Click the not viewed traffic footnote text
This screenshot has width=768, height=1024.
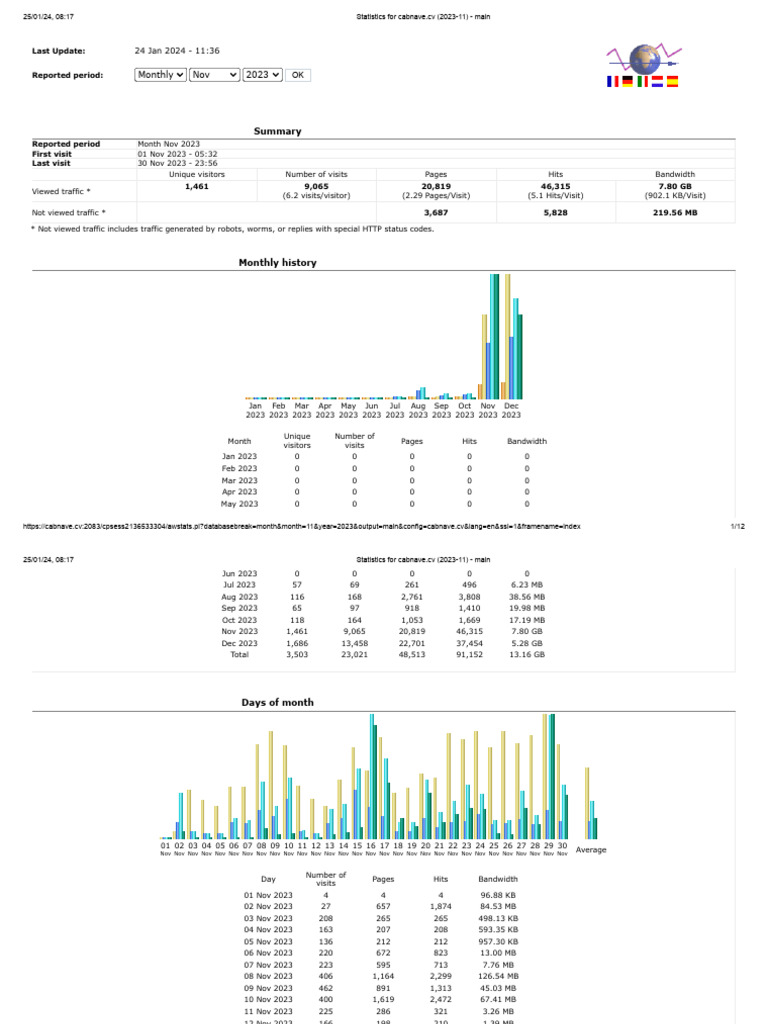(232, 229)
